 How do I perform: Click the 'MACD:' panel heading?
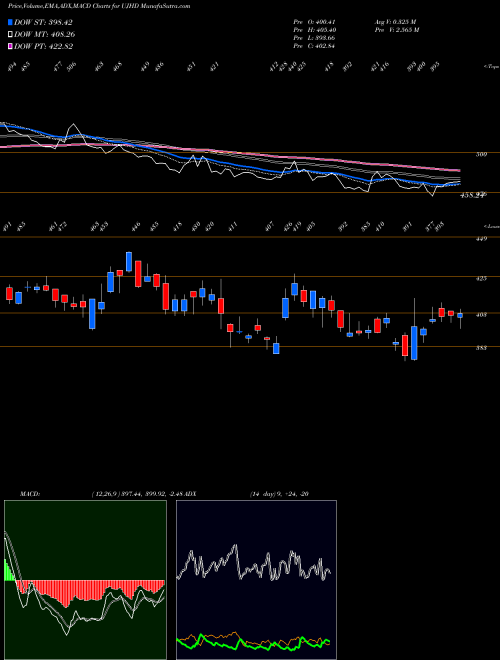(29, 493)
